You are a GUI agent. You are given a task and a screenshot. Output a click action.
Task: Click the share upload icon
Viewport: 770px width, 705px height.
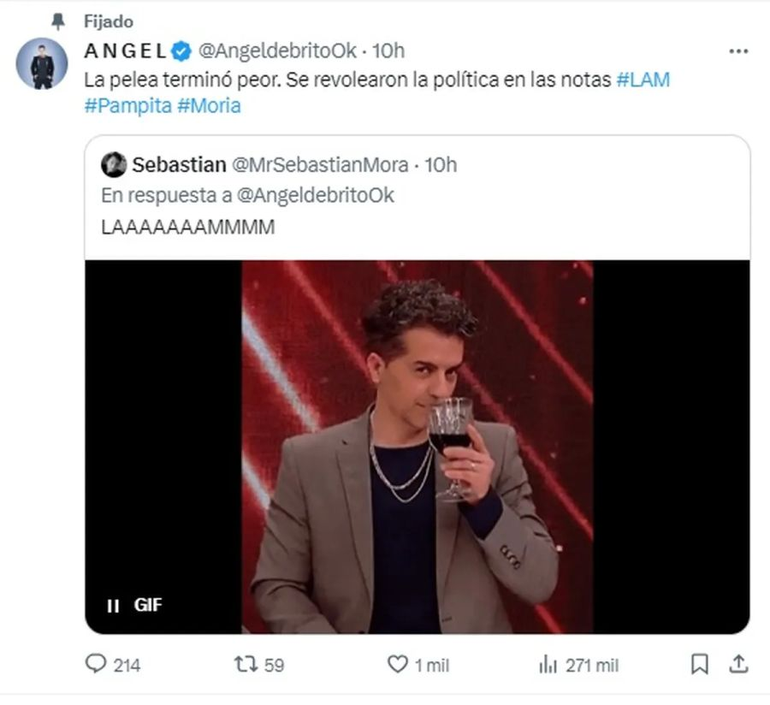[x=738, y=663]
